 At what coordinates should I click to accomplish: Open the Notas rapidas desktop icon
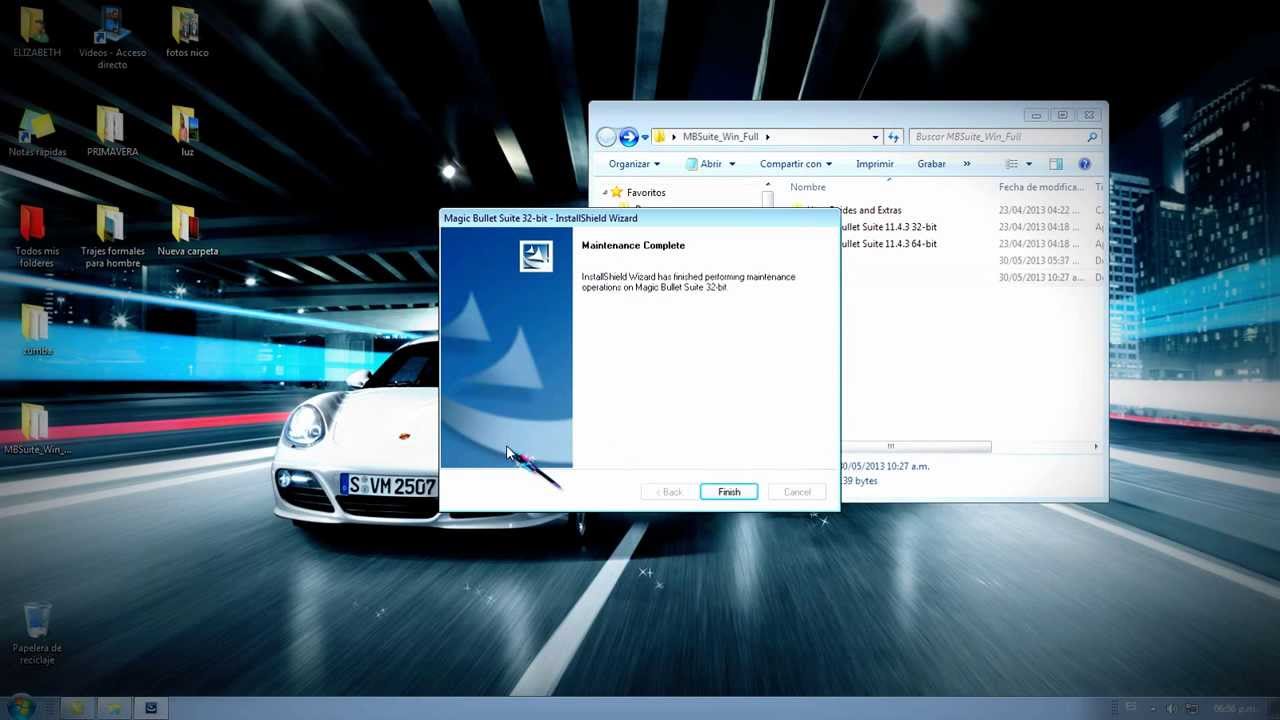coord(37,132)
